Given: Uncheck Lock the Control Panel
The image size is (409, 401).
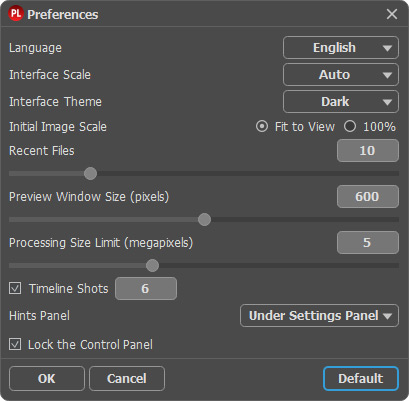Looking at the screenshot, I should point(15,344).
